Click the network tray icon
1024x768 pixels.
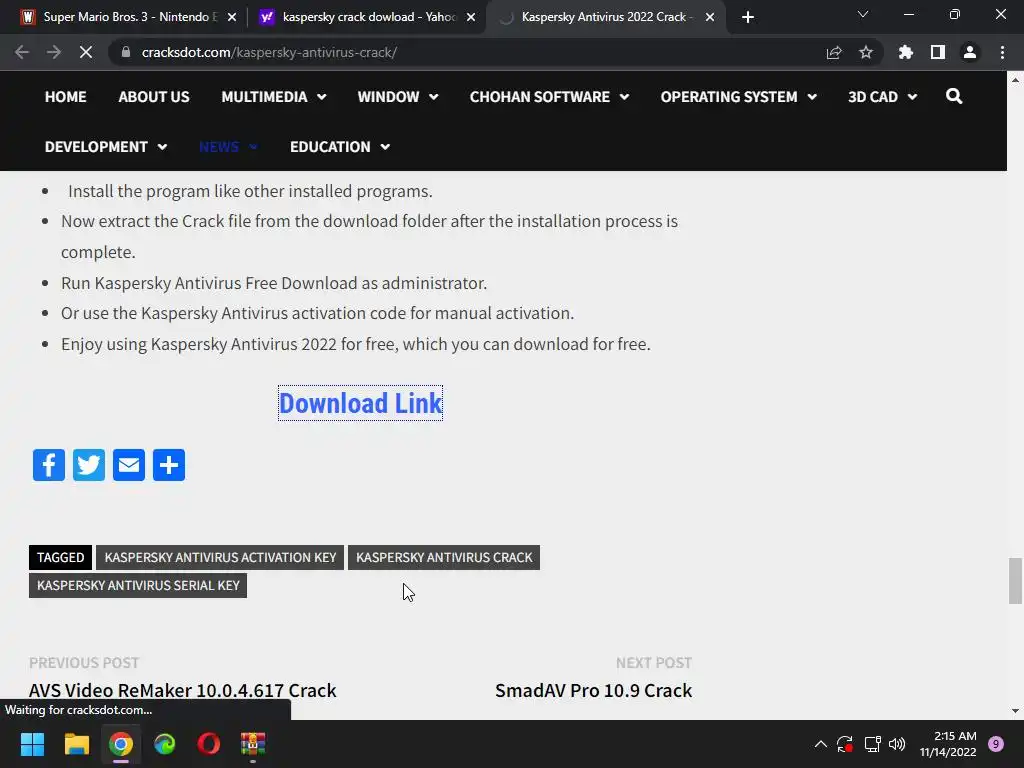[872, 744]
